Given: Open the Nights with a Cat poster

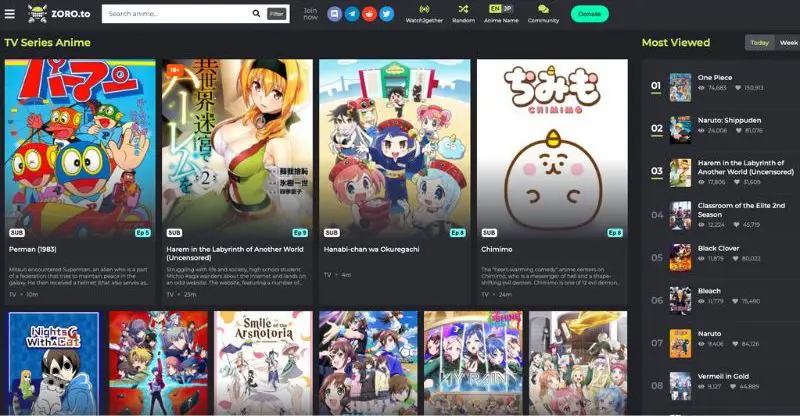Looking at the screenshot, I should pos(54,363).
